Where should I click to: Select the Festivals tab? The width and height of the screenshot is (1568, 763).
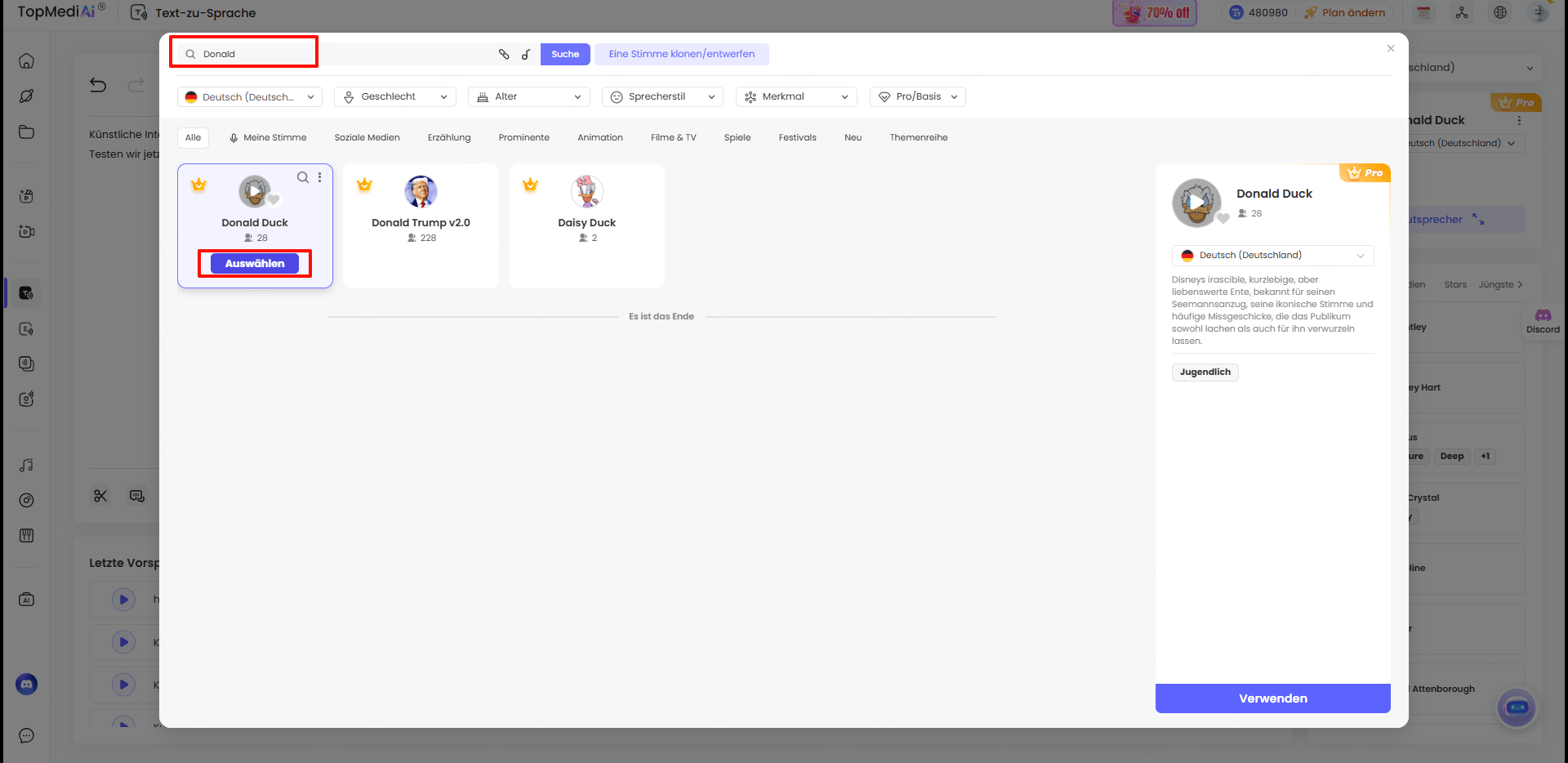point(798,137)
